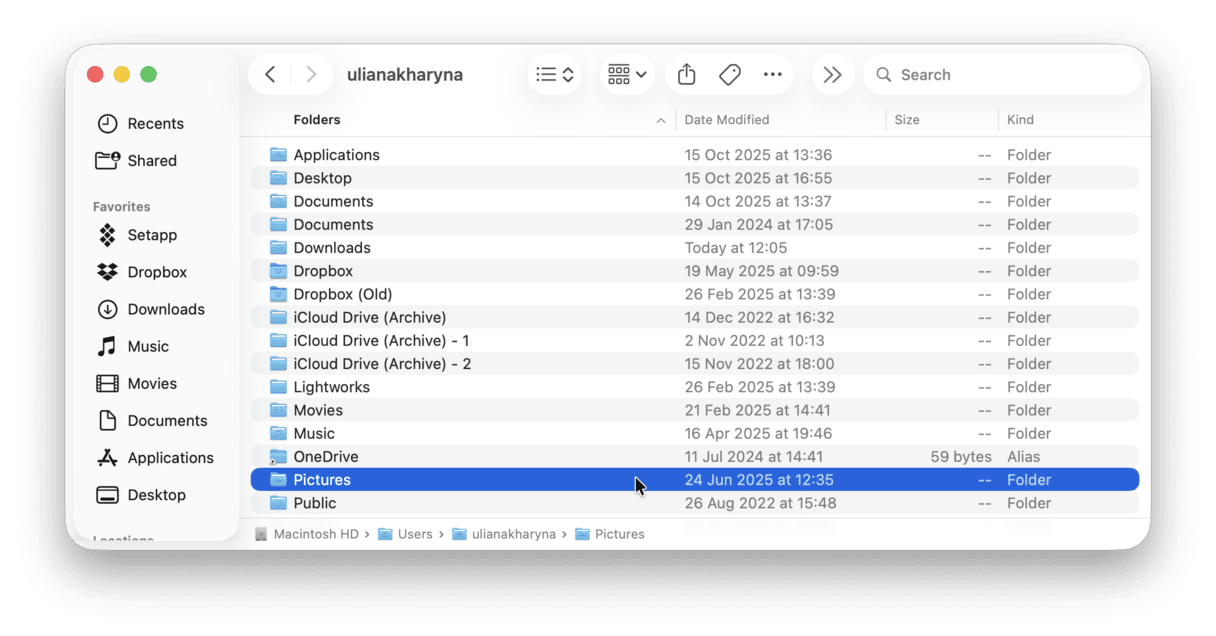
Task: Expand hidden toolbar items with the double chevron
Action: tap(833, 74)
